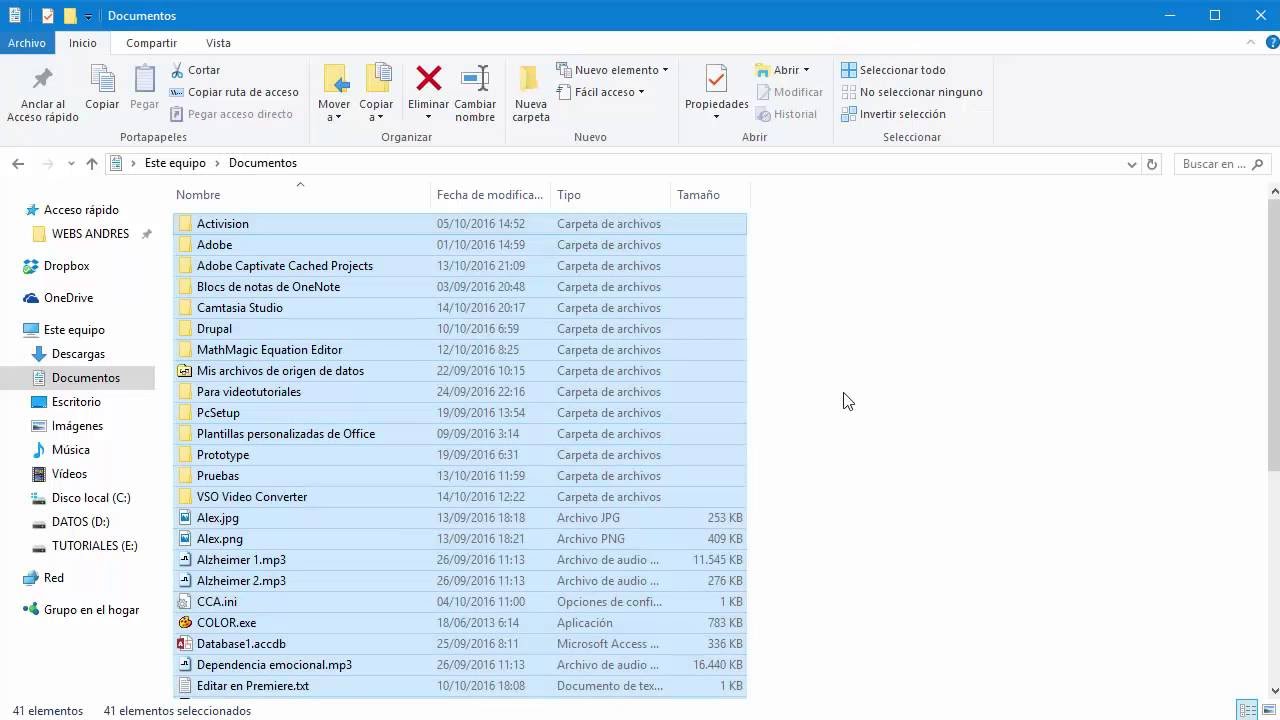This screenshot has width=1280, height=720.
Task: Select Descargas in sidebar
Action: click(78, 354)
